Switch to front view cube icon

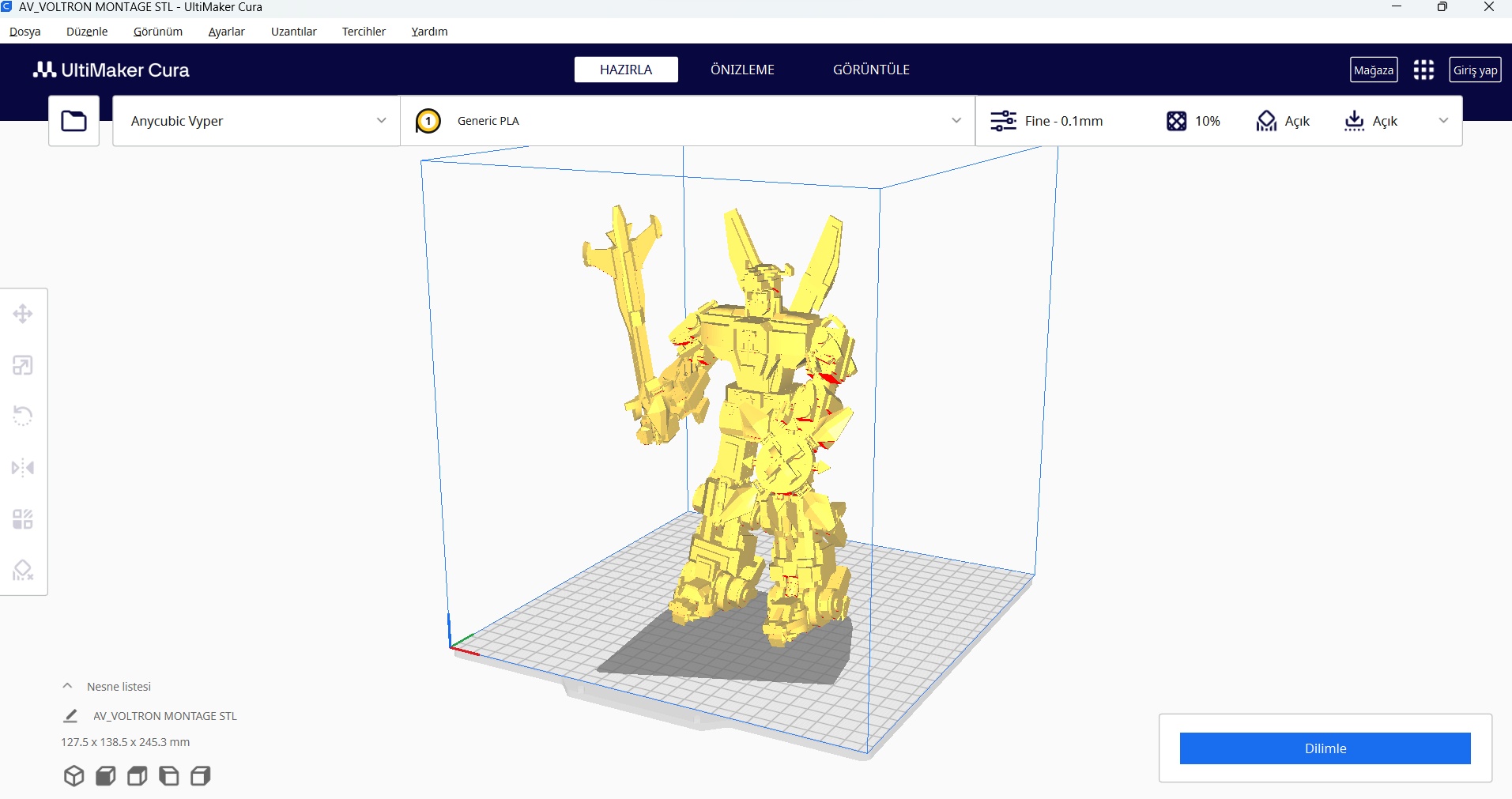[x=105, y=776]
